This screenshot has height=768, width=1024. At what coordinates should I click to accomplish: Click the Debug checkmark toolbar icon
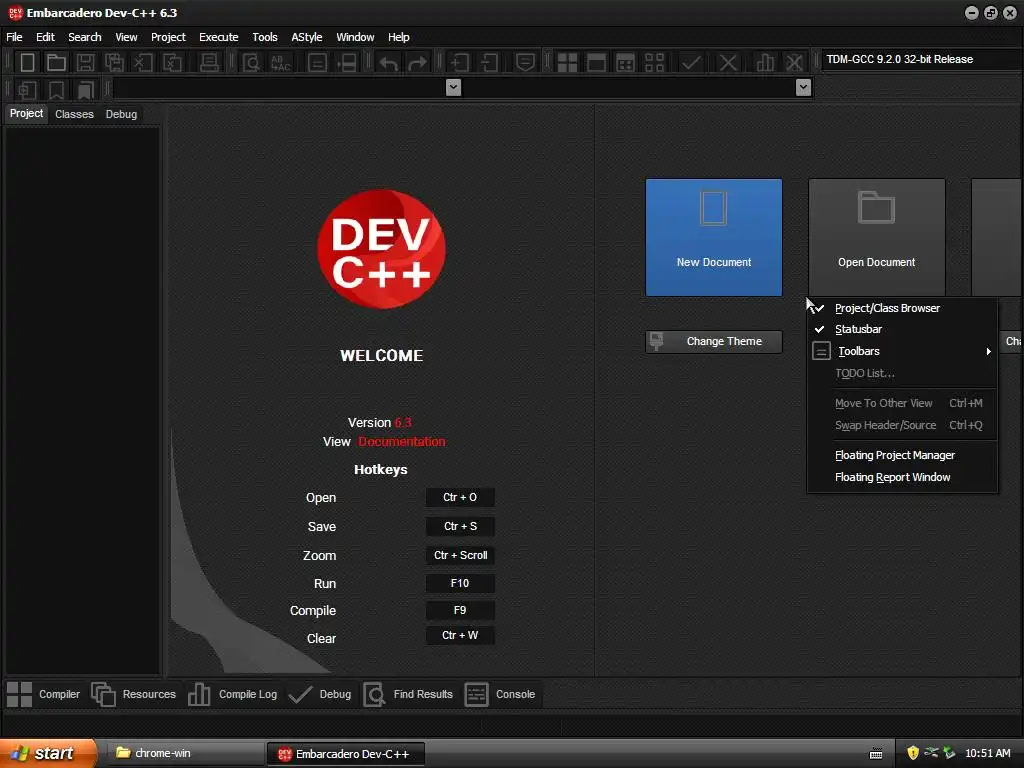(x=691, y=63)
